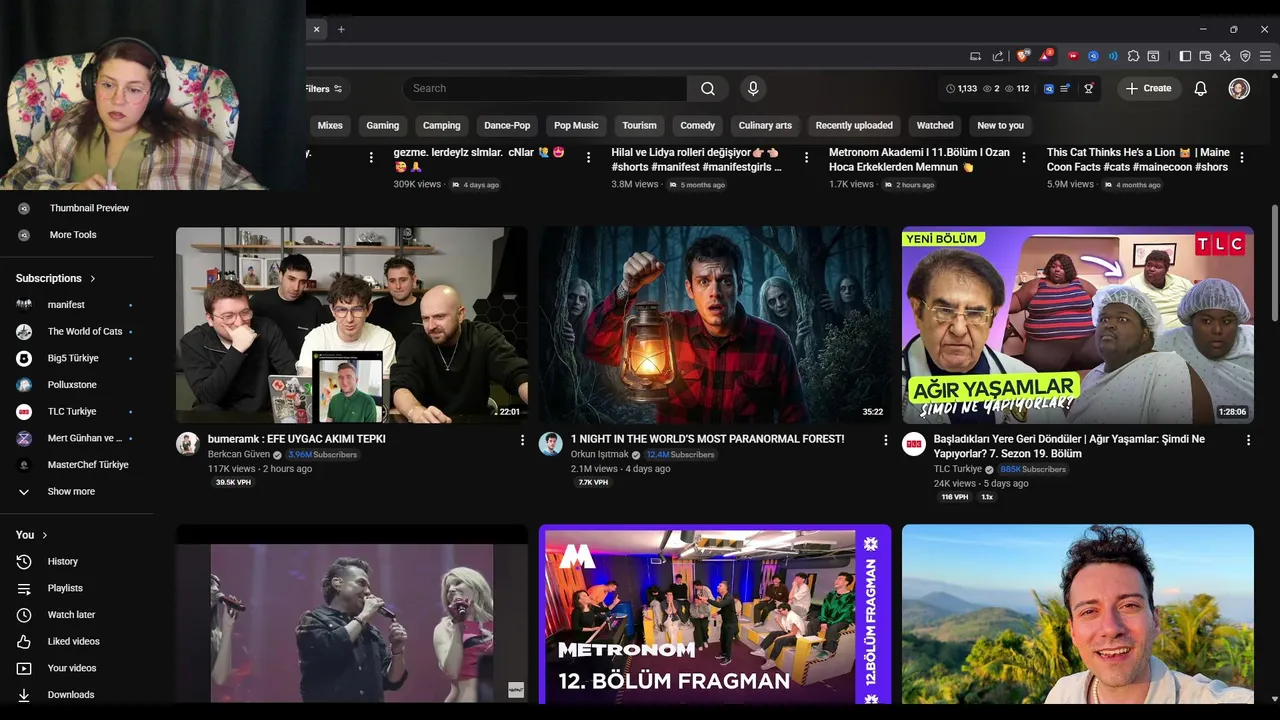Image resolution: width=1280 pixels, height=720 pixels.
Task: Open menu for Ağır Yaşamlar video
Action: pos(1248,440)
